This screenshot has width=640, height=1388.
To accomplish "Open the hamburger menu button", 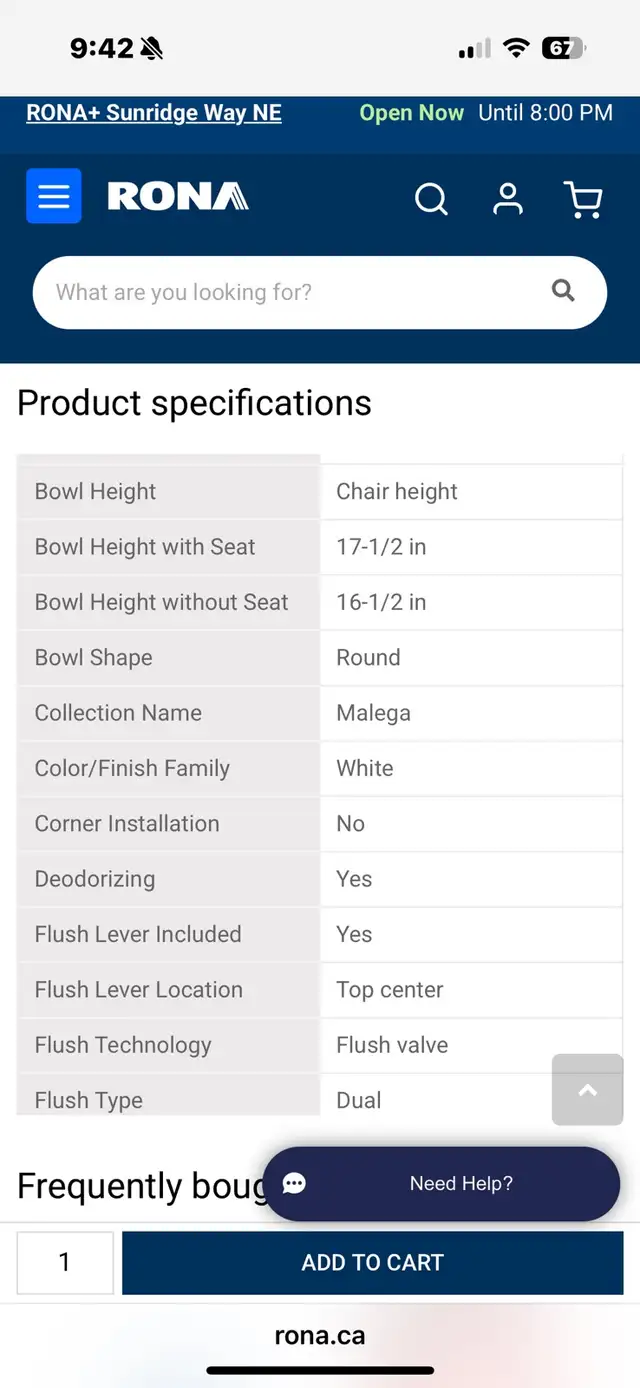I will click(54, 196).
